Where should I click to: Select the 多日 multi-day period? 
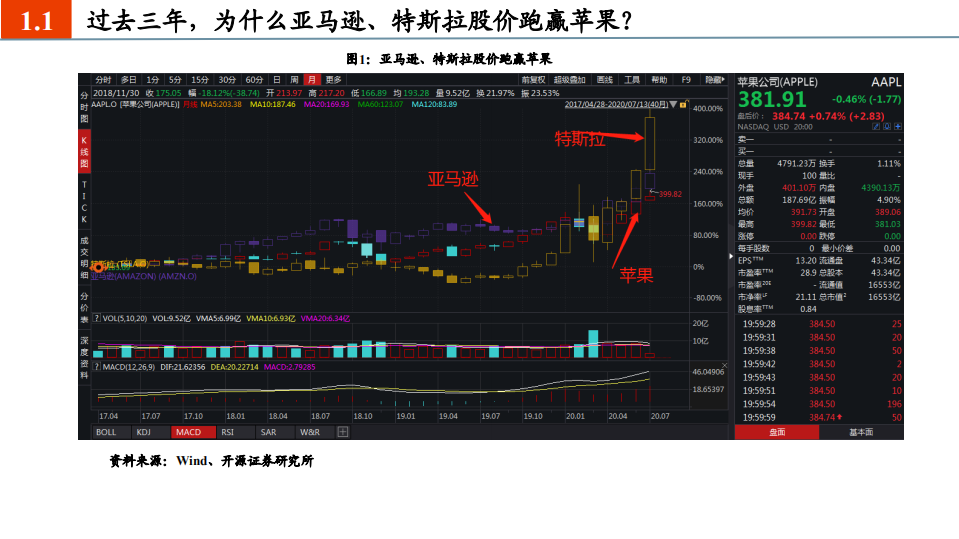[128, 80]
